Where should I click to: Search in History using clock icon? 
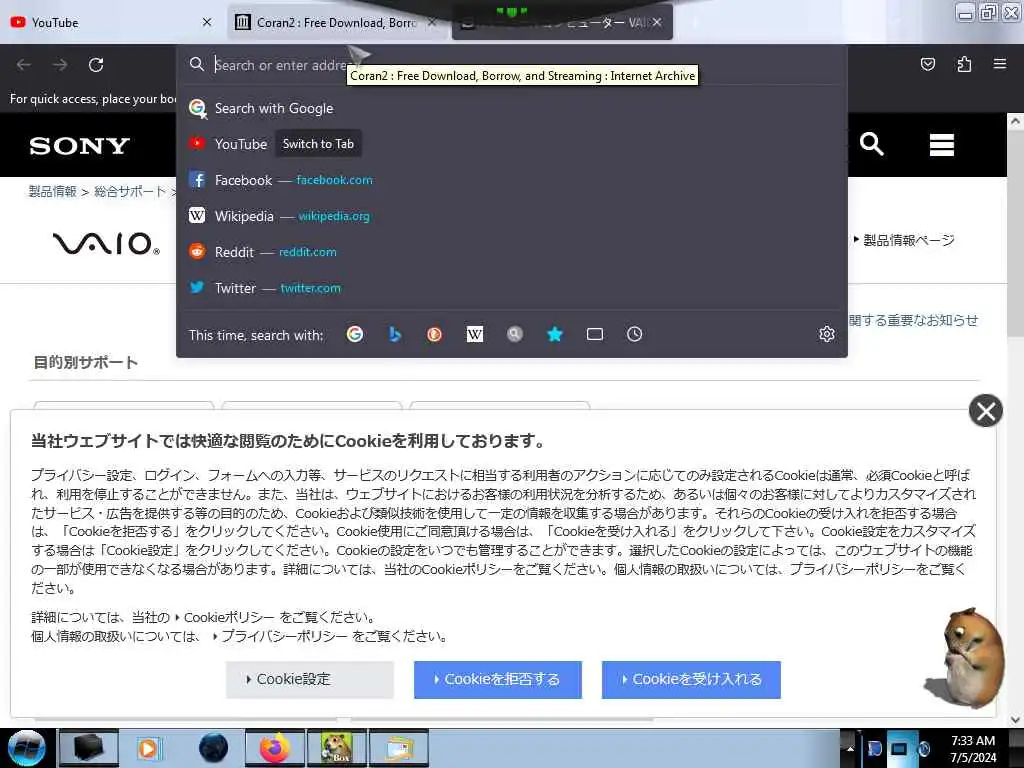[635, 334]
